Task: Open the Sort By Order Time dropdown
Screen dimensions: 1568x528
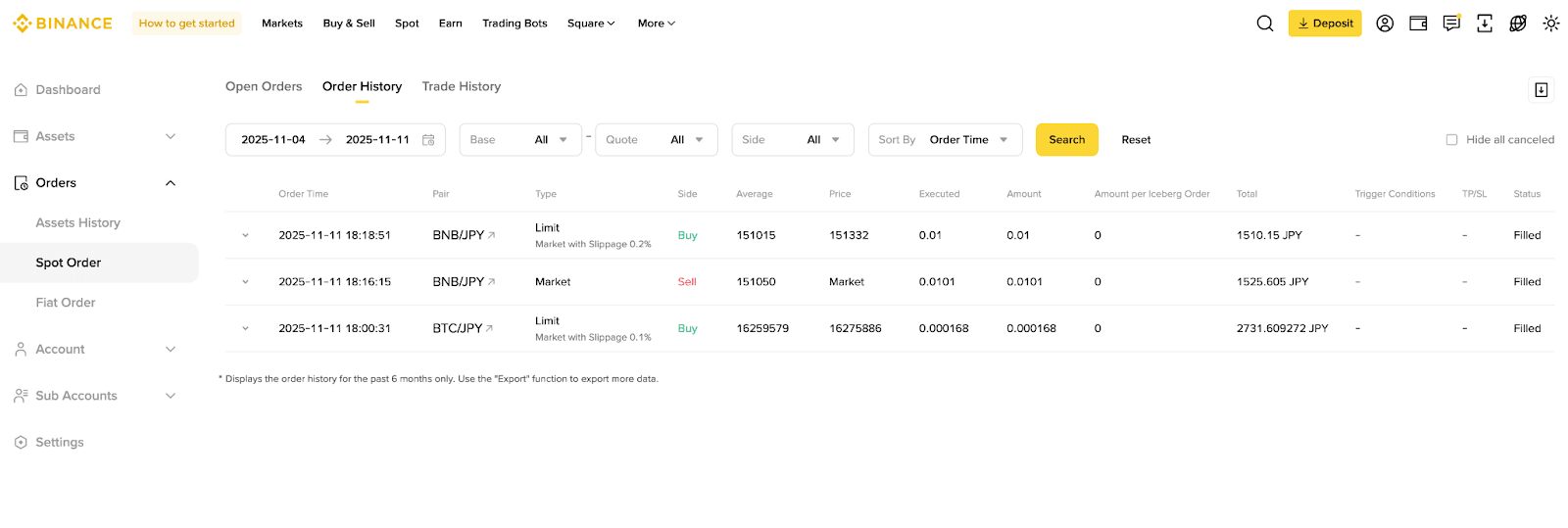Action: tap(946, 140)
